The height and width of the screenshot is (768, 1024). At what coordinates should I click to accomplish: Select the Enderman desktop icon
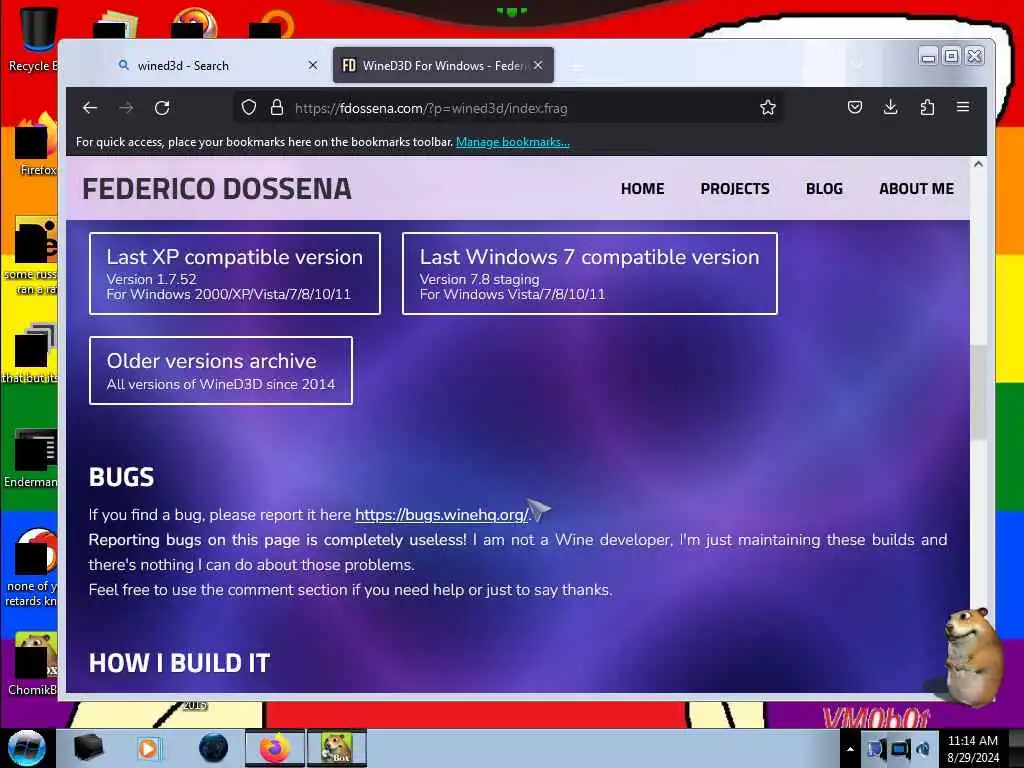point(31,458)
